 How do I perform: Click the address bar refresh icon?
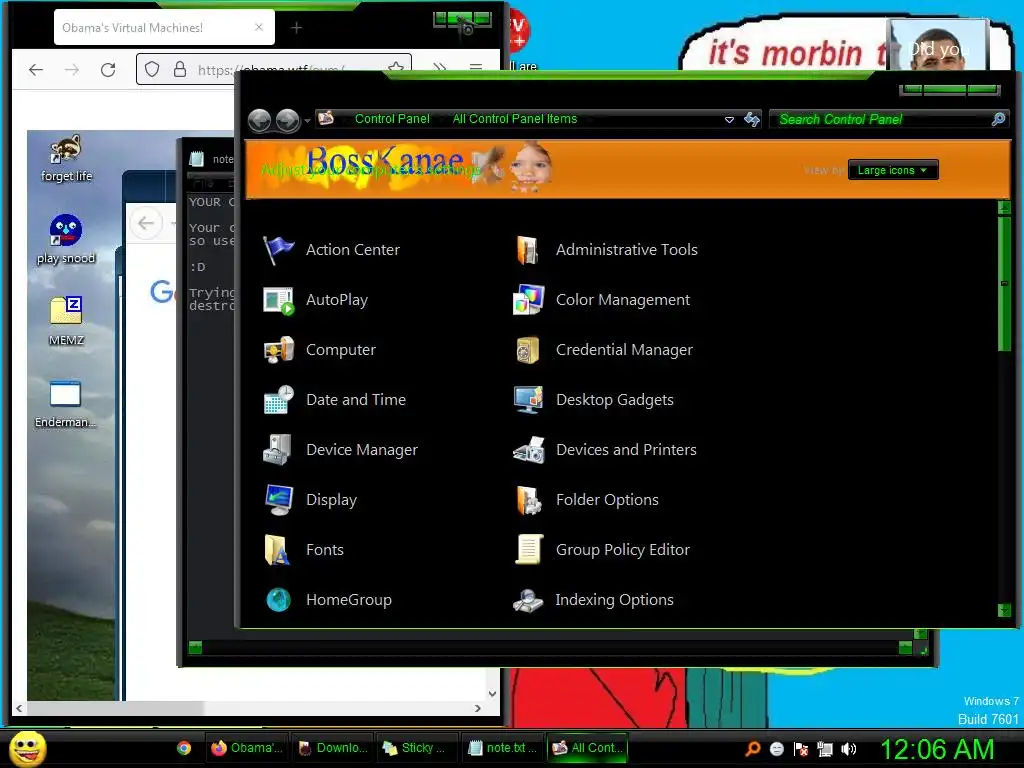tap(752, 120)
